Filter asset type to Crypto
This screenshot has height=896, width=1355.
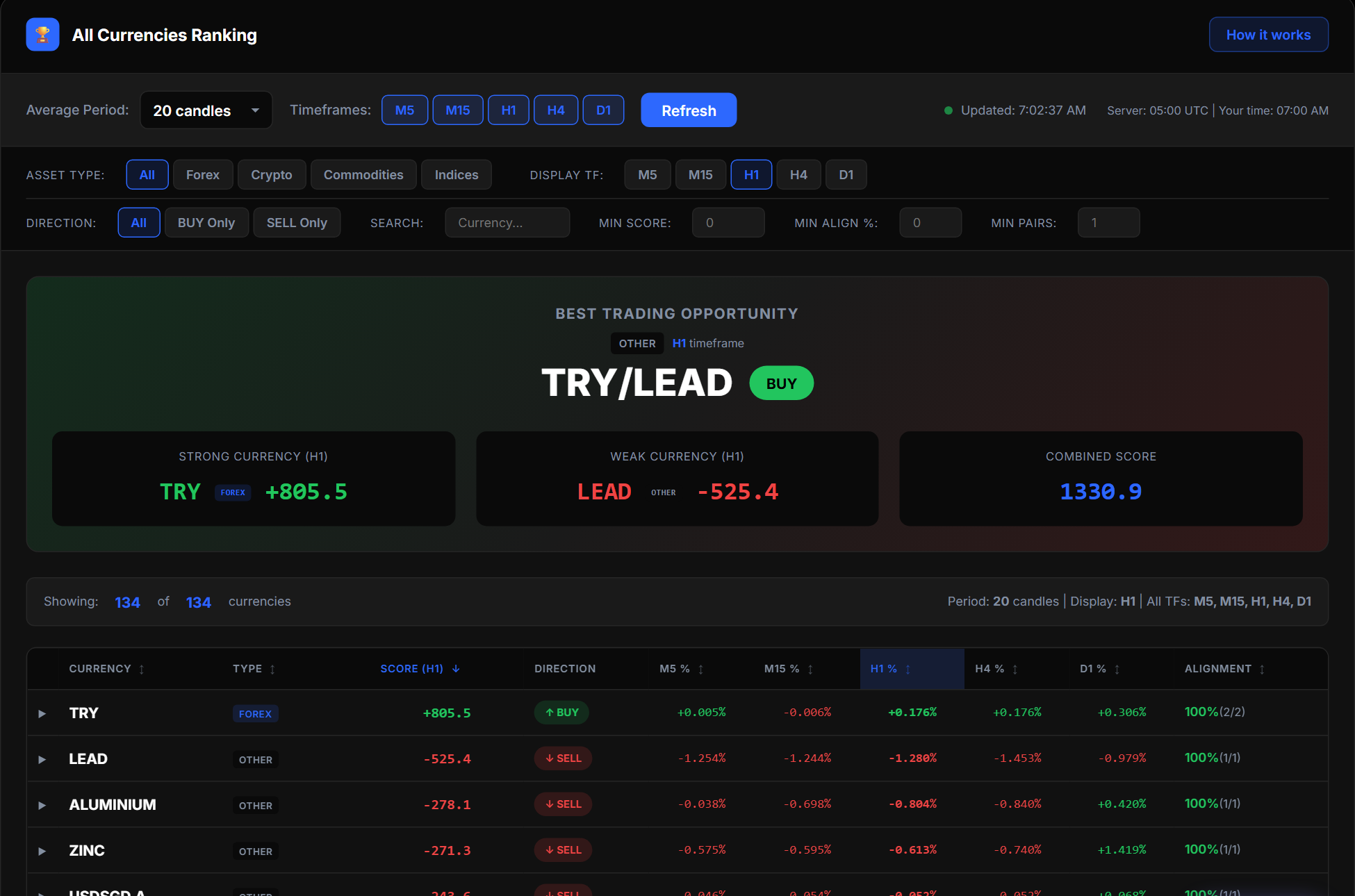(272, 174)
